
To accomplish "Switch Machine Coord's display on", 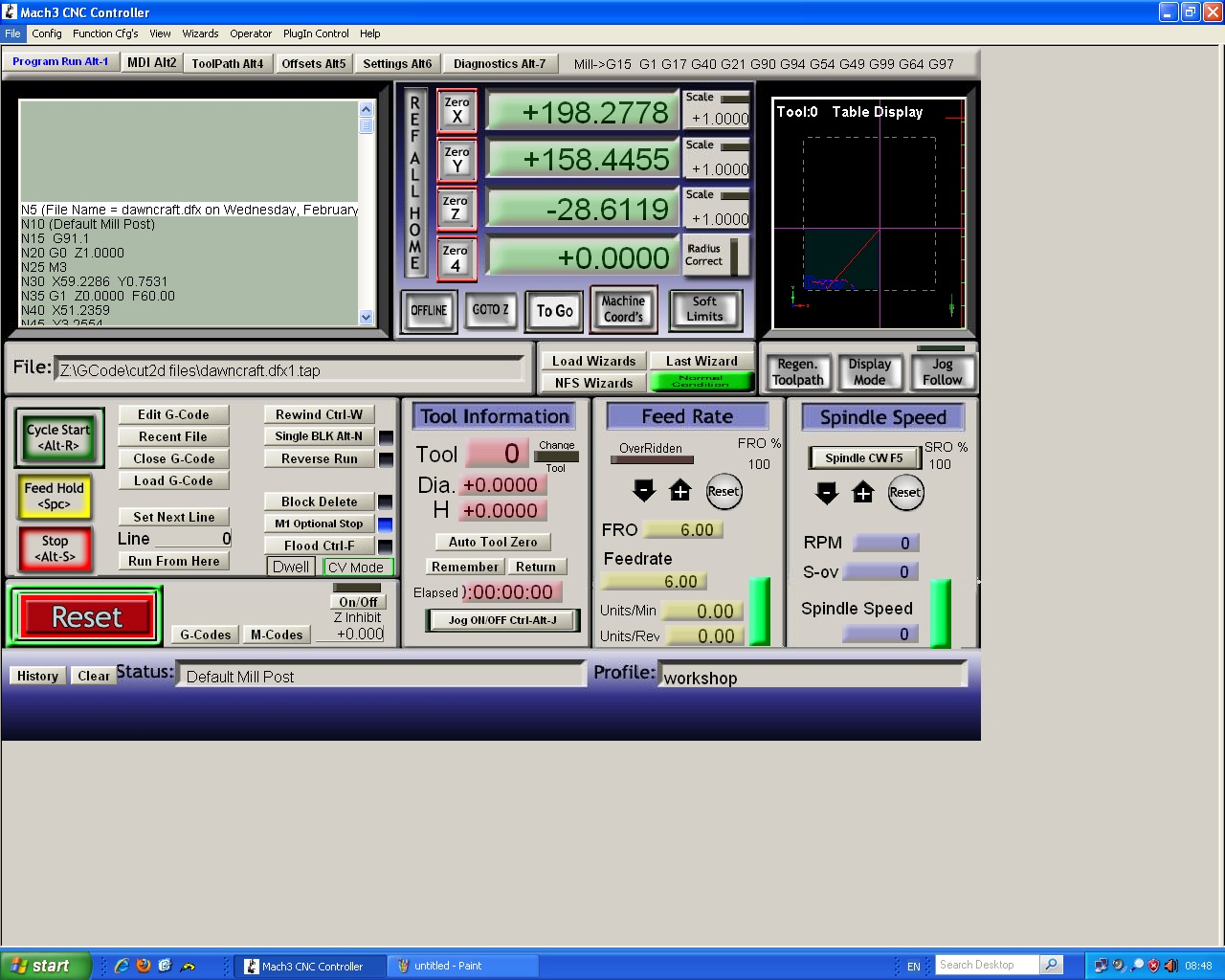I will [x=623, y=309].
